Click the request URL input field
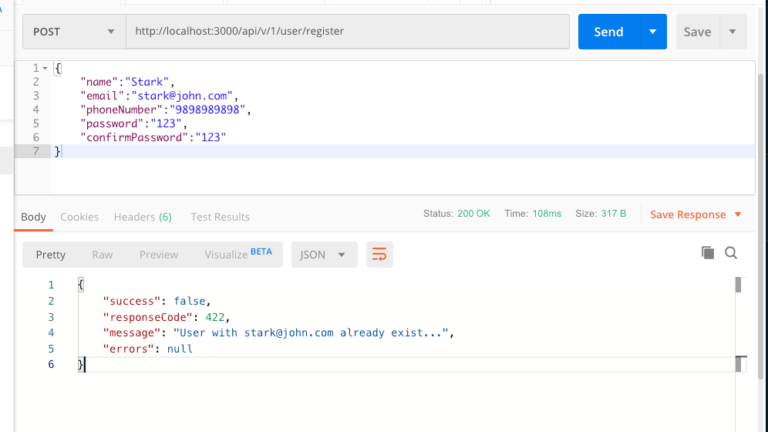768x432 pixels. [x=348, y=31]
